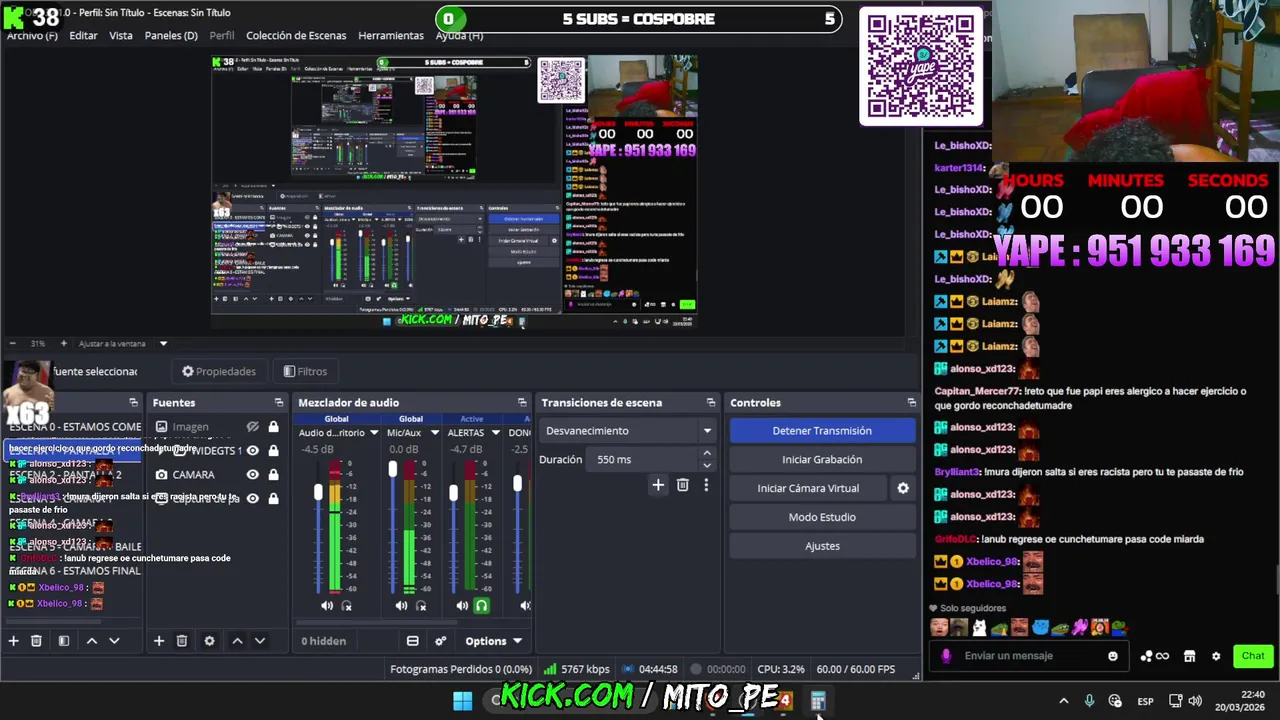Open scene filters icon in Escenas toolbar

point(64,641)
